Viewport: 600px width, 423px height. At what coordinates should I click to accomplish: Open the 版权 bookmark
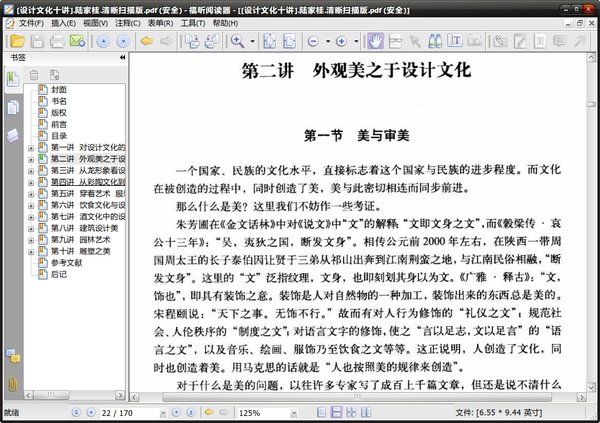(x=59, y=113)
